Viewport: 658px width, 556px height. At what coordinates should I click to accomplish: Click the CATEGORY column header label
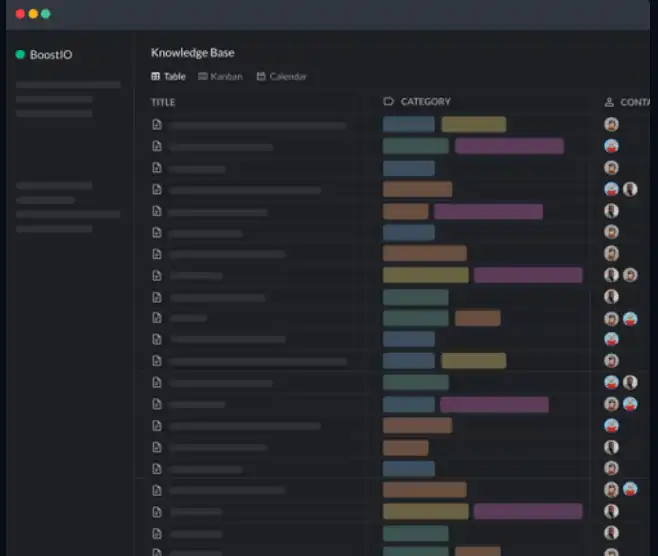[x=426, y=102]
